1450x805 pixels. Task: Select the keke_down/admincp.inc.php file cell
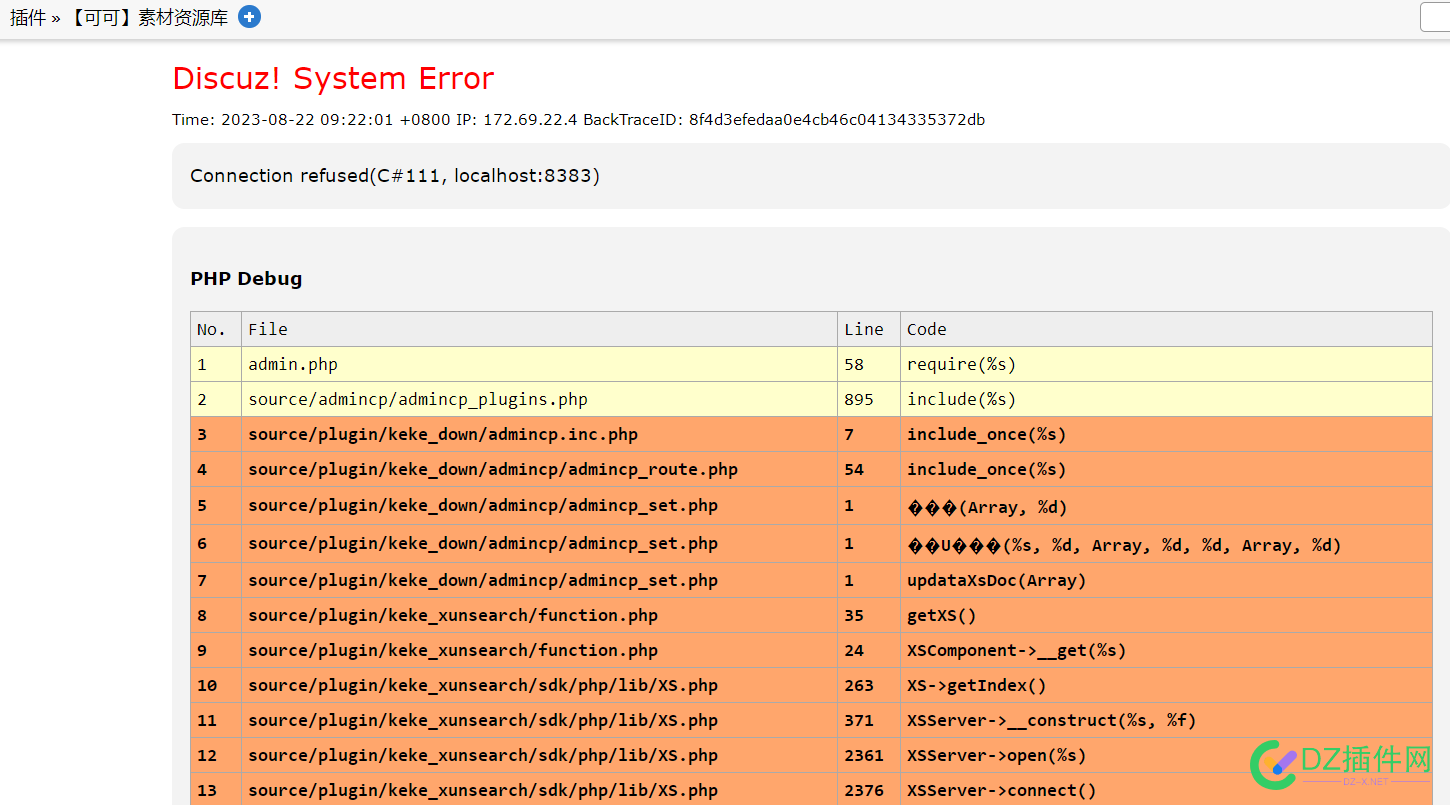pyautogui.click(x=443, y=435)
